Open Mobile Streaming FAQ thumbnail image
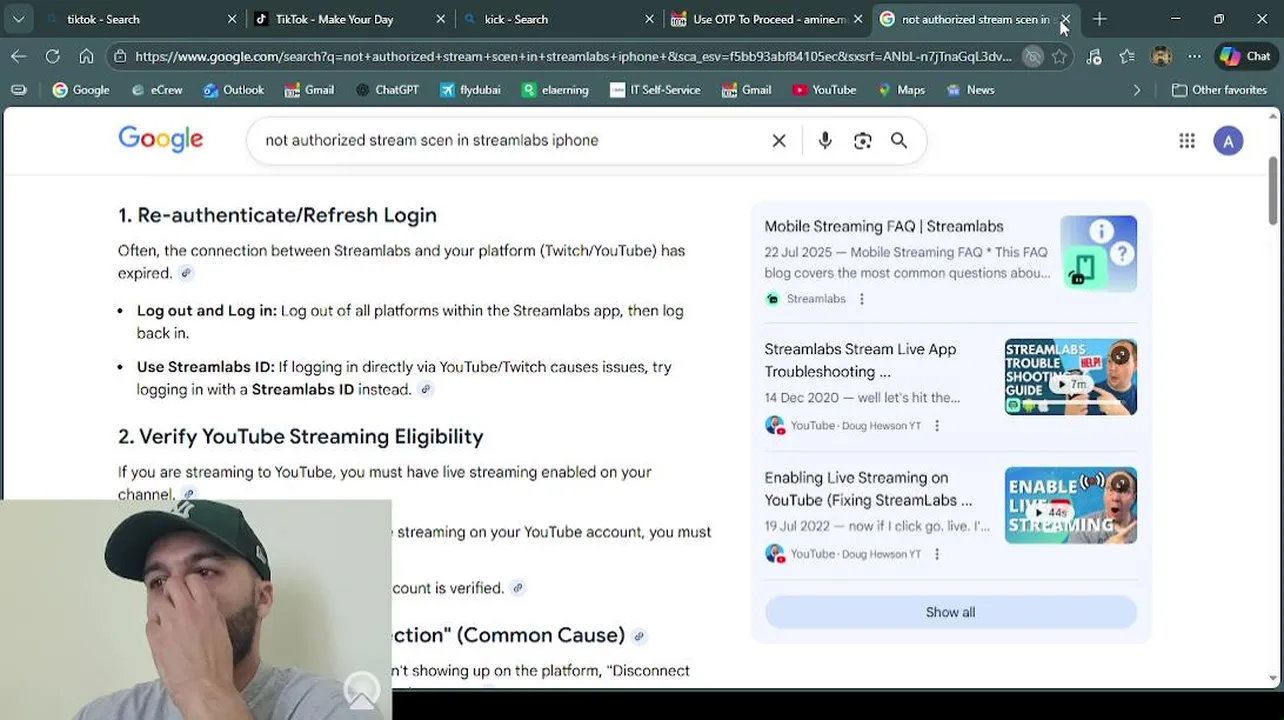1284x720 pixels. coord(1098,253)
